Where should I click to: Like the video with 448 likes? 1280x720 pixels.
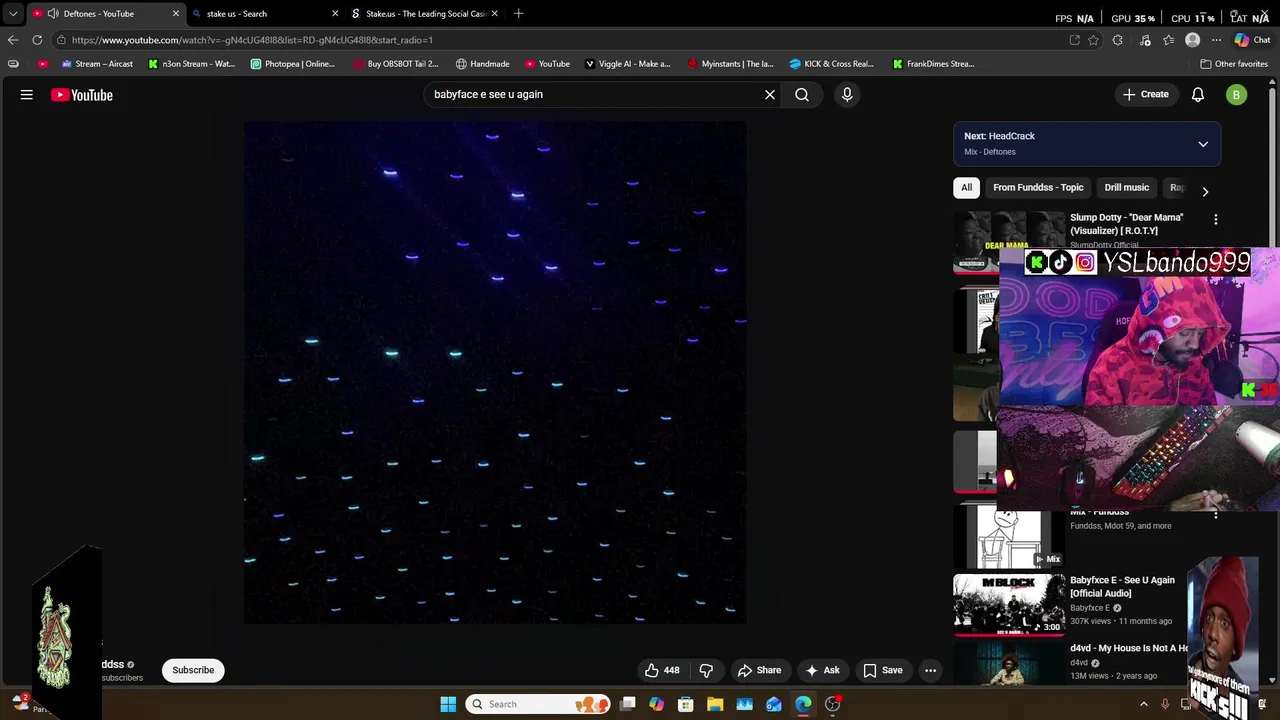(x=662, y=670)
